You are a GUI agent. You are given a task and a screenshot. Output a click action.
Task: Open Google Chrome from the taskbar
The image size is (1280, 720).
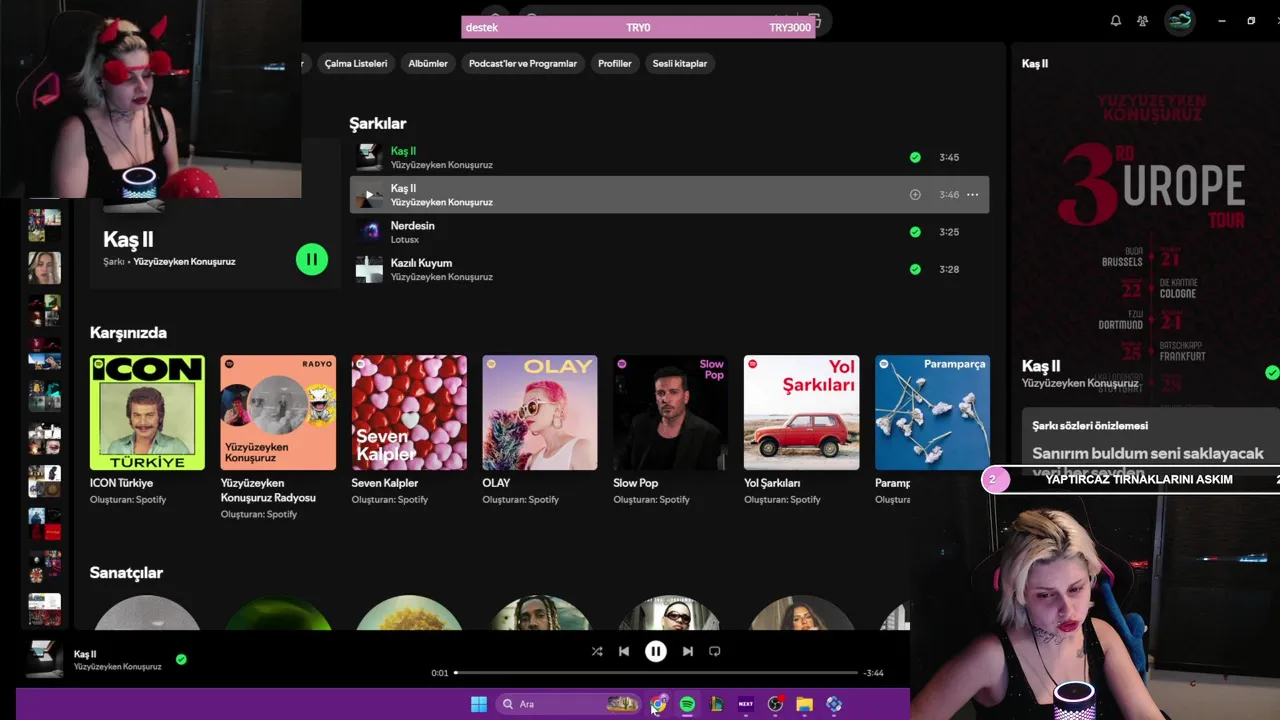pos(658,704)
